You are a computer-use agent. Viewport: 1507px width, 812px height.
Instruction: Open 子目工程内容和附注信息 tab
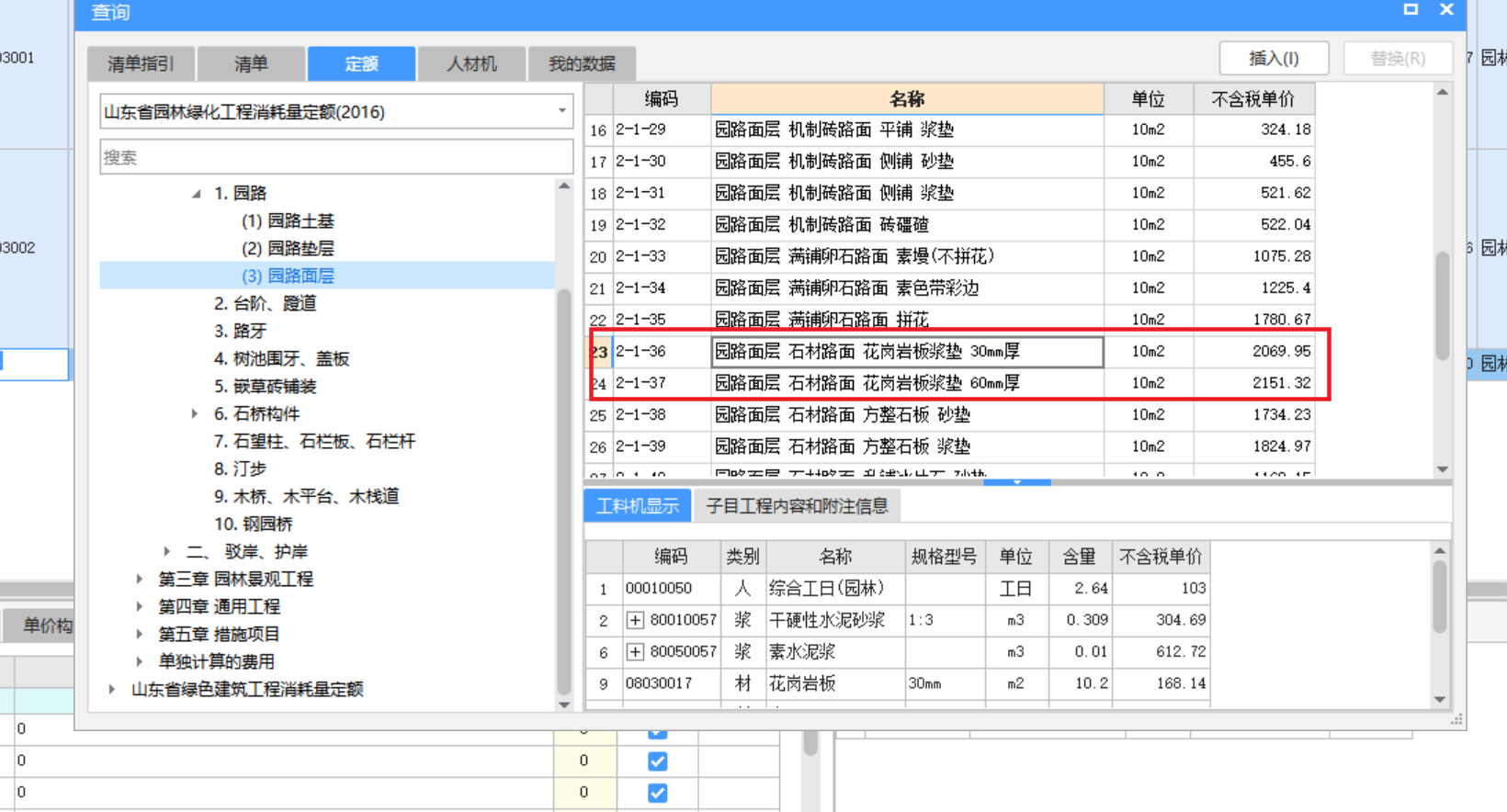(x=797, y=506)
